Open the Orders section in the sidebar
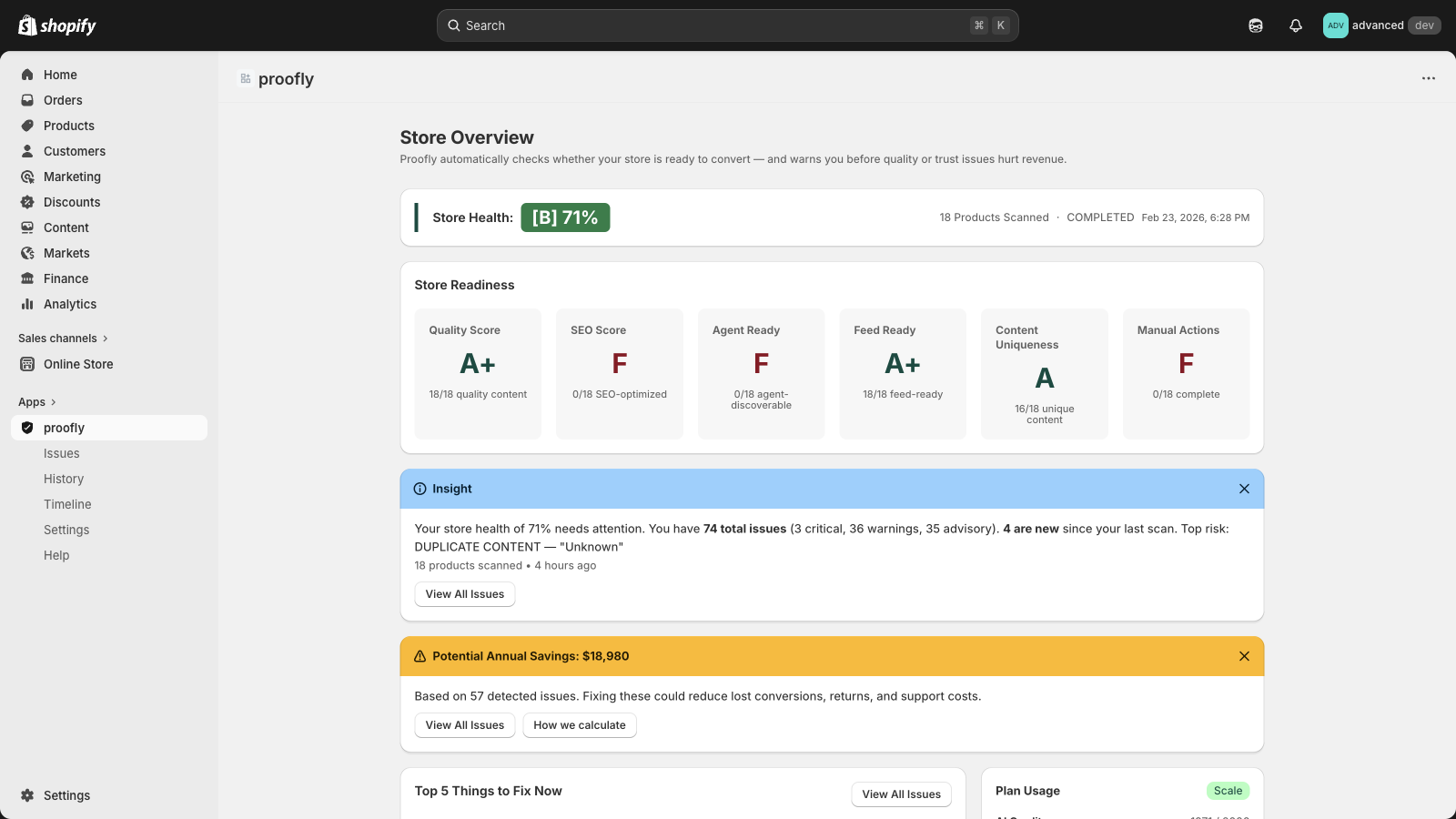This screenshot has width=1456, height=819. [x=63, y=100]
